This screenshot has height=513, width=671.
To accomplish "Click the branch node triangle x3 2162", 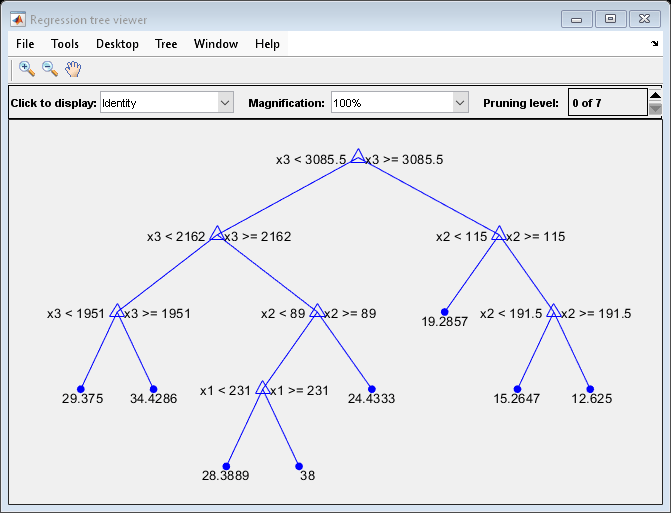I will point(217,233).
